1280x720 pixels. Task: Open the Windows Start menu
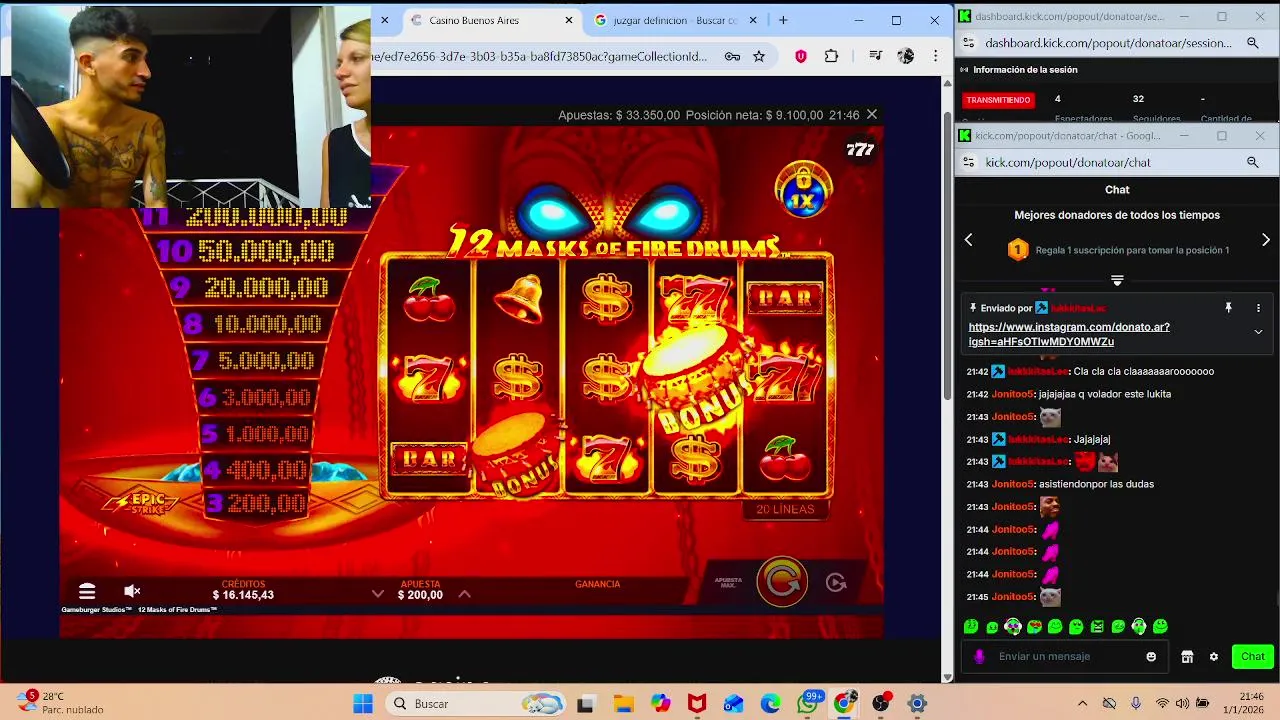pyautogui.click(x=362, y=704)
